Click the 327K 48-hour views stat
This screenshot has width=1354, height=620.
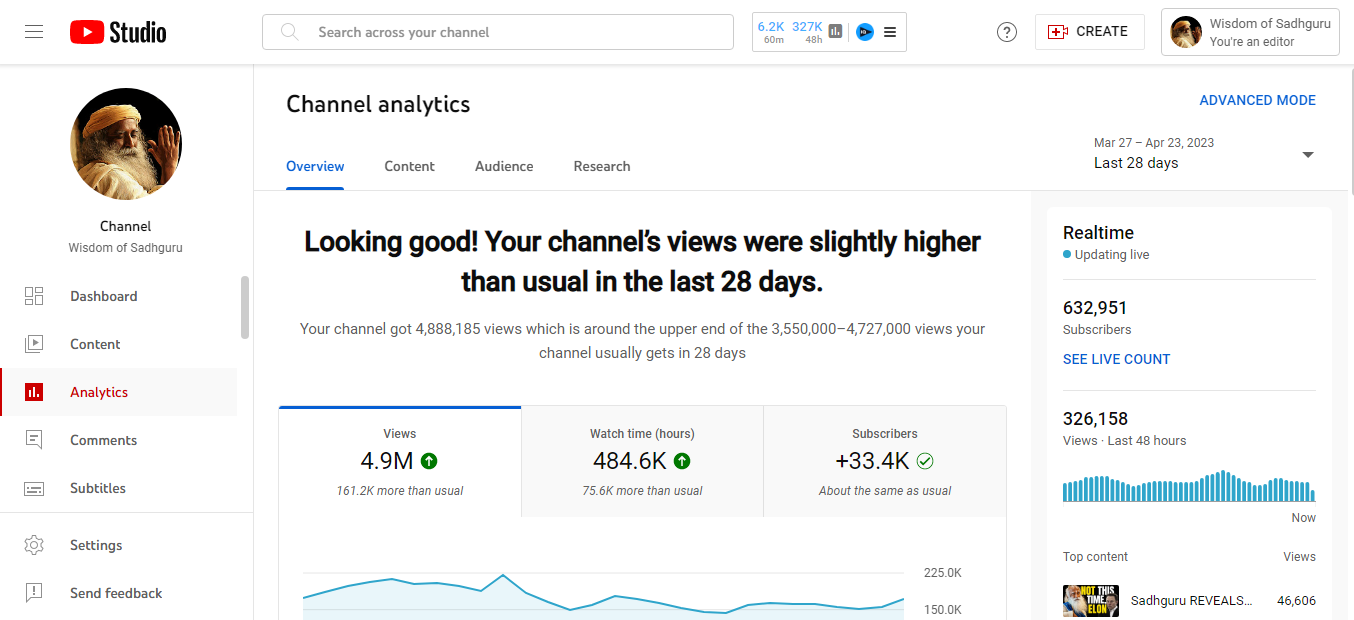[x=807, y=32]
